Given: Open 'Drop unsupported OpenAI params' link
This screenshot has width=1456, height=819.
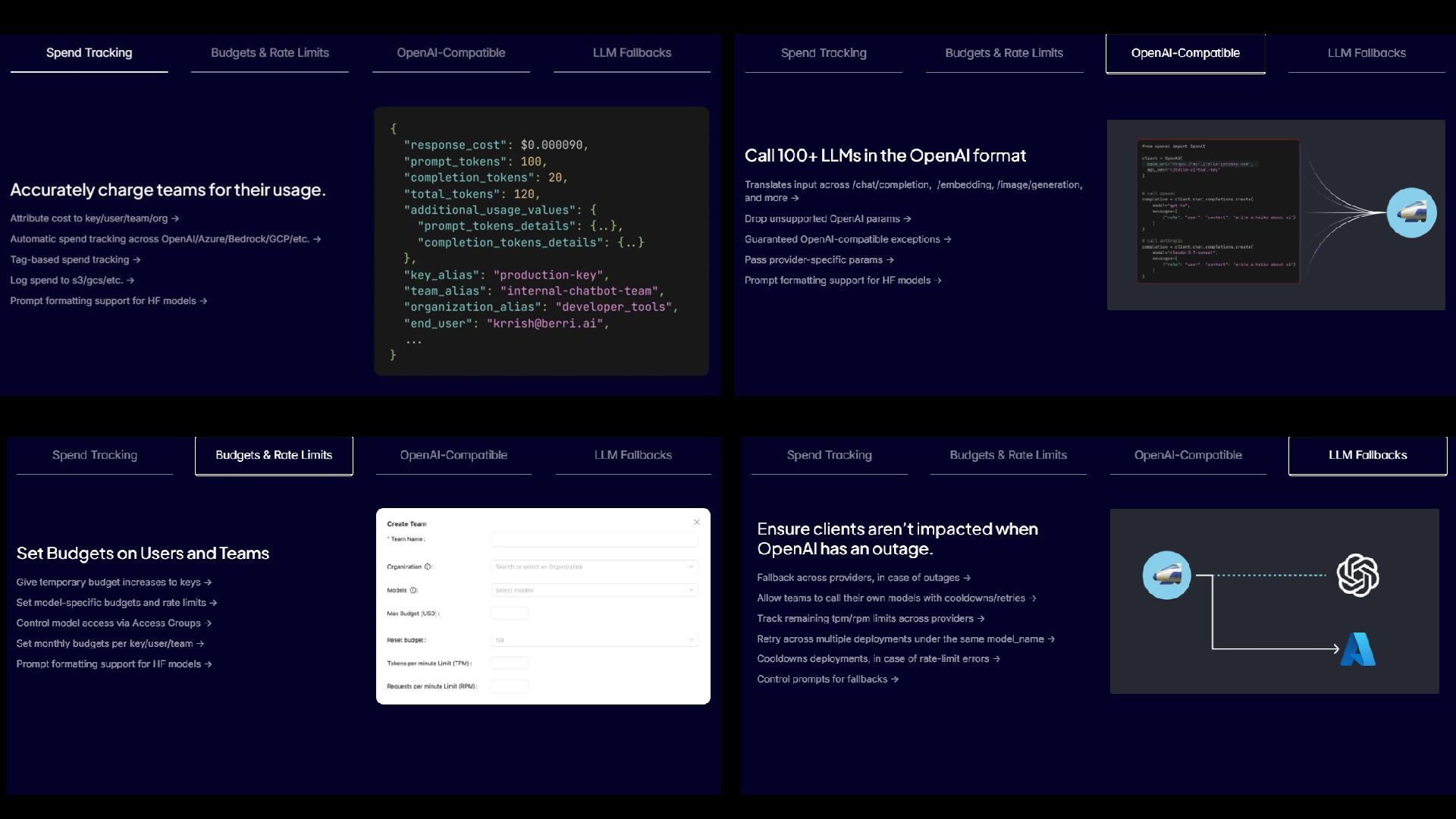Looking at the screenshot, I should (x=827, y=219).
